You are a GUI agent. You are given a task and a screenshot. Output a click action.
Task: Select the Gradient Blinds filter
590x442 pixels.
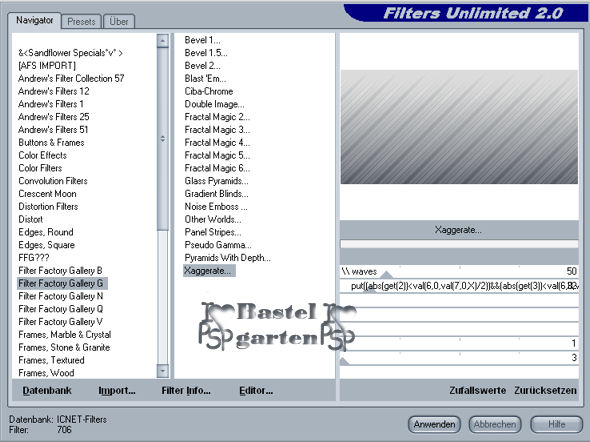[216, 194]
